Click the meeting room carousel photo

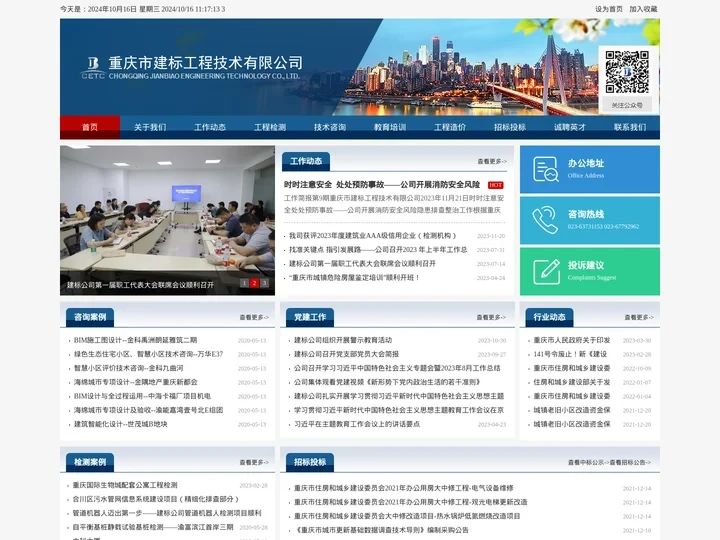(167, 220)
